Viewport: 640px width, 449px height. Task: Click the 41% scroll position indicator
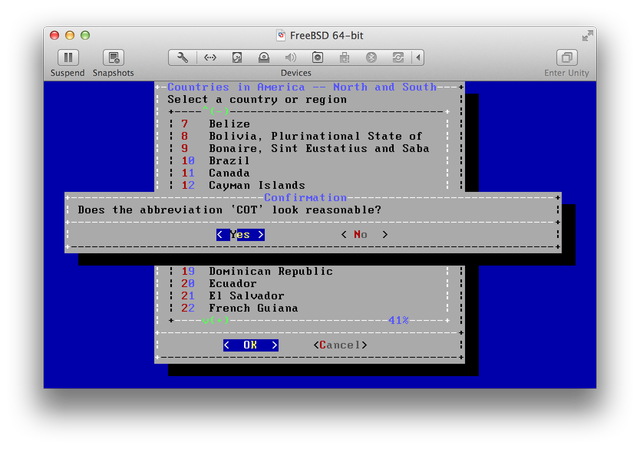399,320
